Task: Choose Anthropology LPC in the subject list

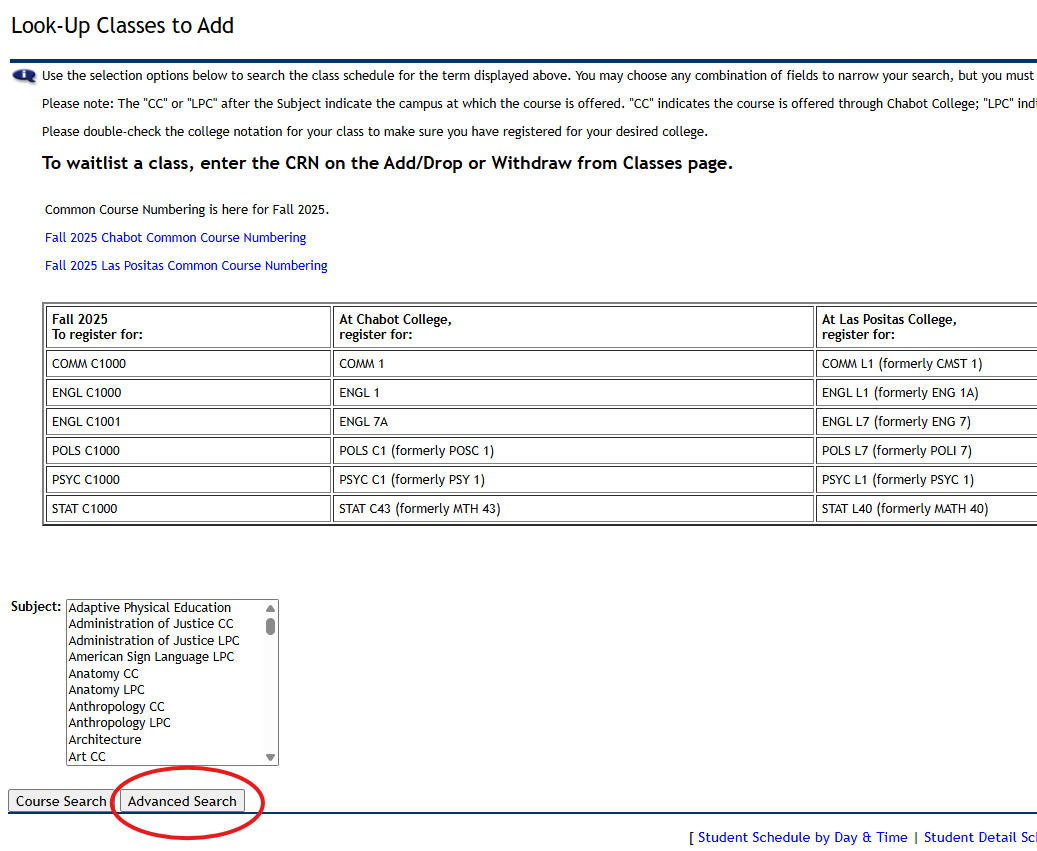Action: pyautogui.click(x=120, y=723)
